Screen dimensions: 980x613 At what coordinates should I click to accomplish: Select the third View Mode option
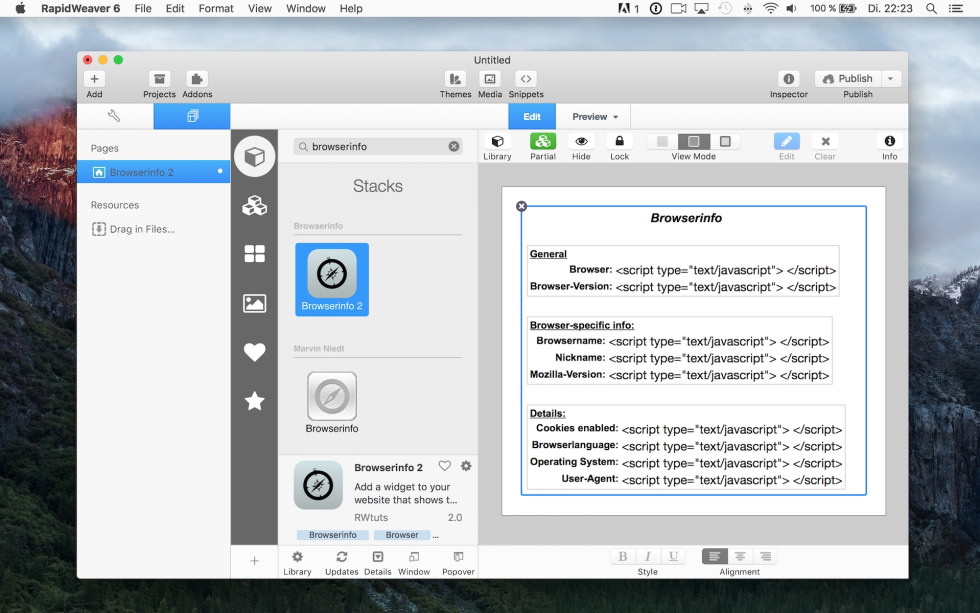(x=725, y=141)
